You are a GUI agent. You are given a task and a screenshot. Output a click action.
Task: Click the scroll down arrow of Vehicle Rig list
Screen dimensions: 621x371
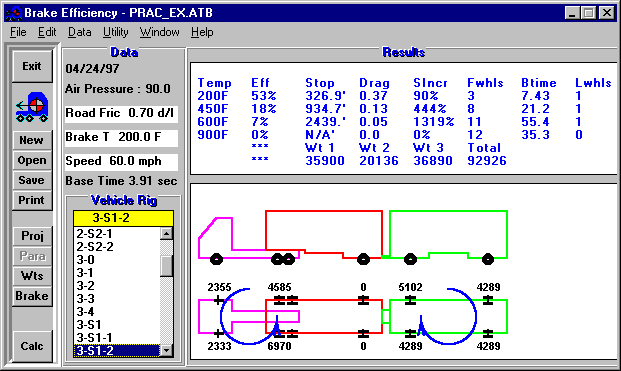(166, 350)
